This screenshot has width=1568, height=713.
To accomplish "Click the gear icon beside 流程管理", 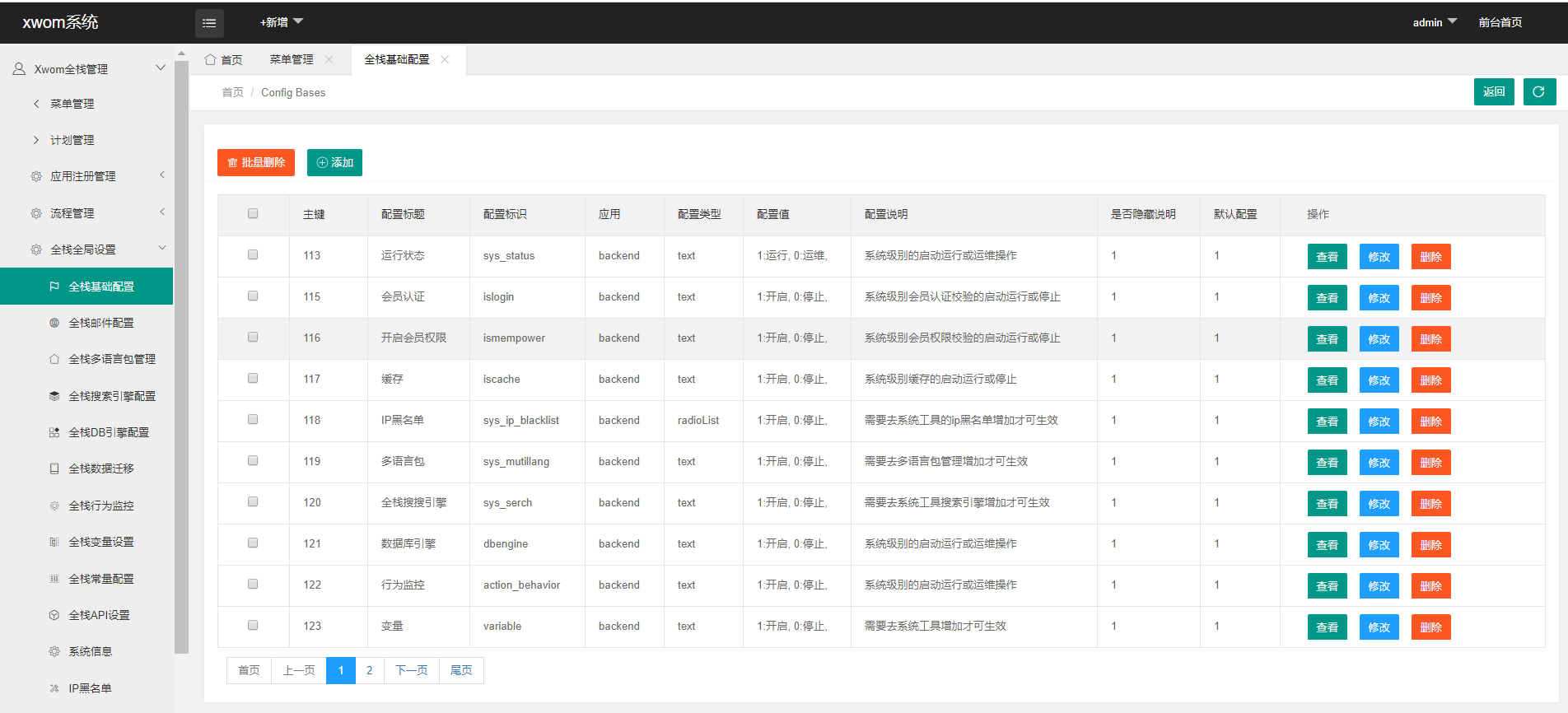I will tap(36, 213).
